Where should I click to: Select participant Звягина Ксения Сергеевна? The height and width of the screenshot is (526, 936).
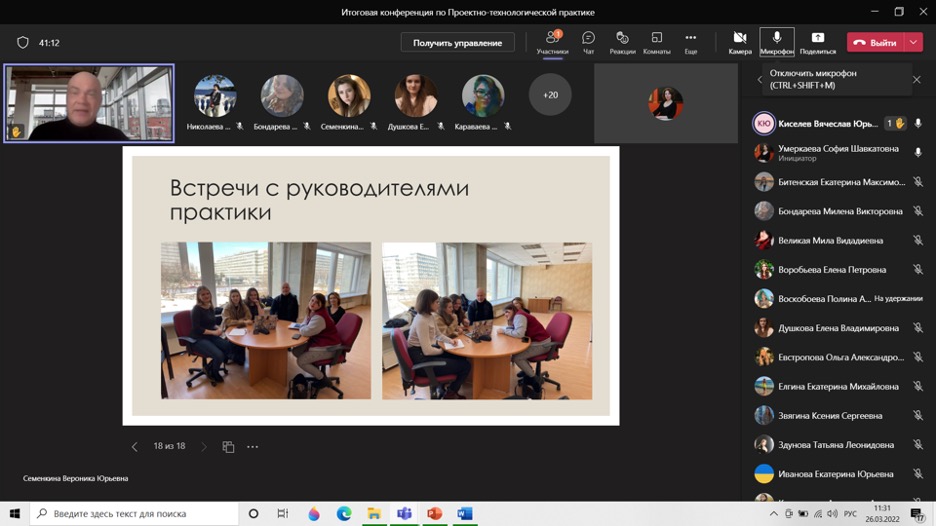[x=830, y=415]
